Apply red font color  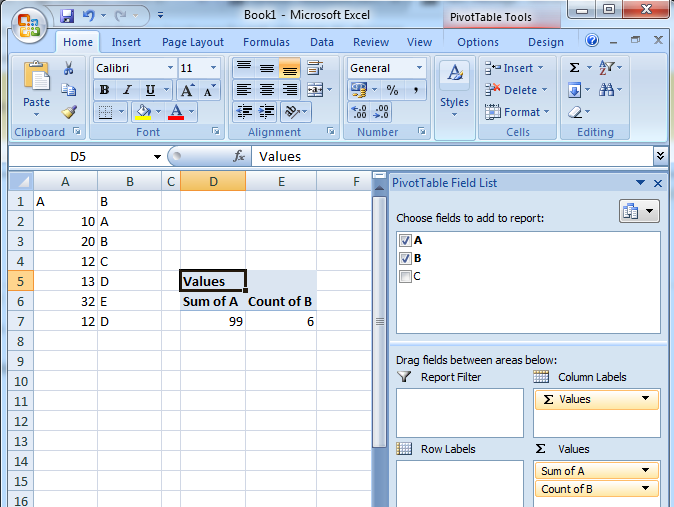tap(176, 112)
